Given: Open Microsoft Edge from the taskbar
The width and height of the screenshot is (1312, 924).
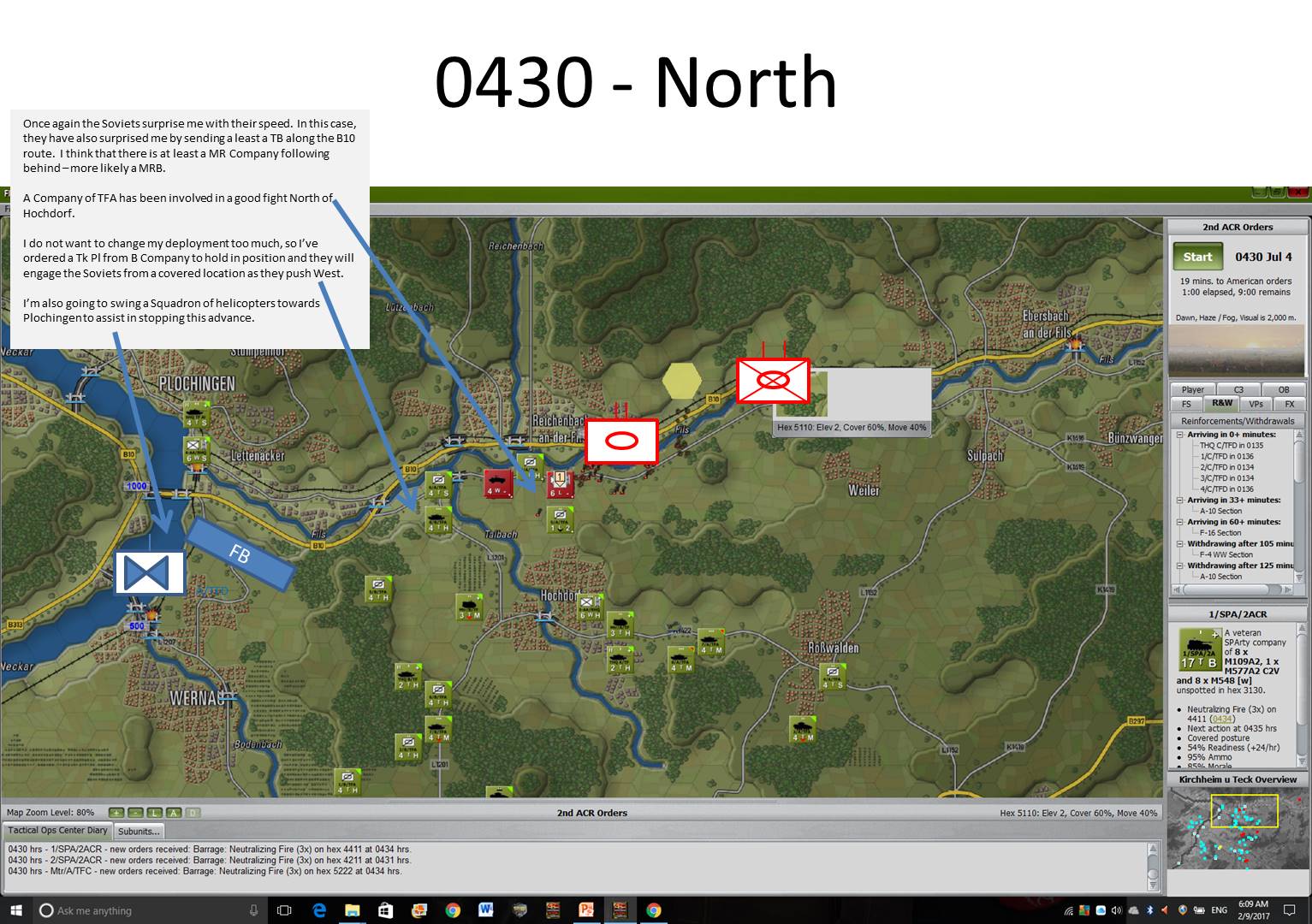Looking at the screenshot, I should tap(318, 910).
